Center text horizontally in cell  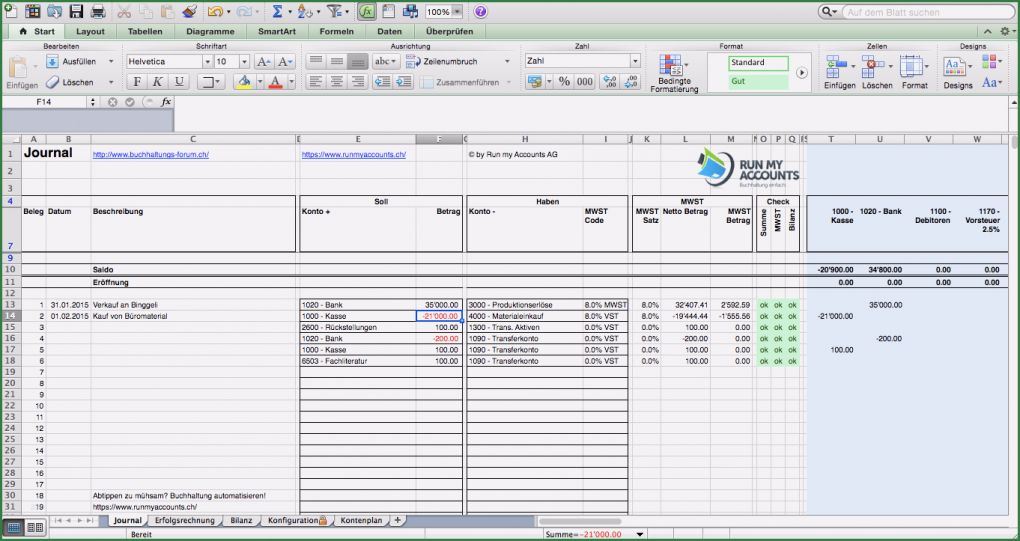pos(336,82)
